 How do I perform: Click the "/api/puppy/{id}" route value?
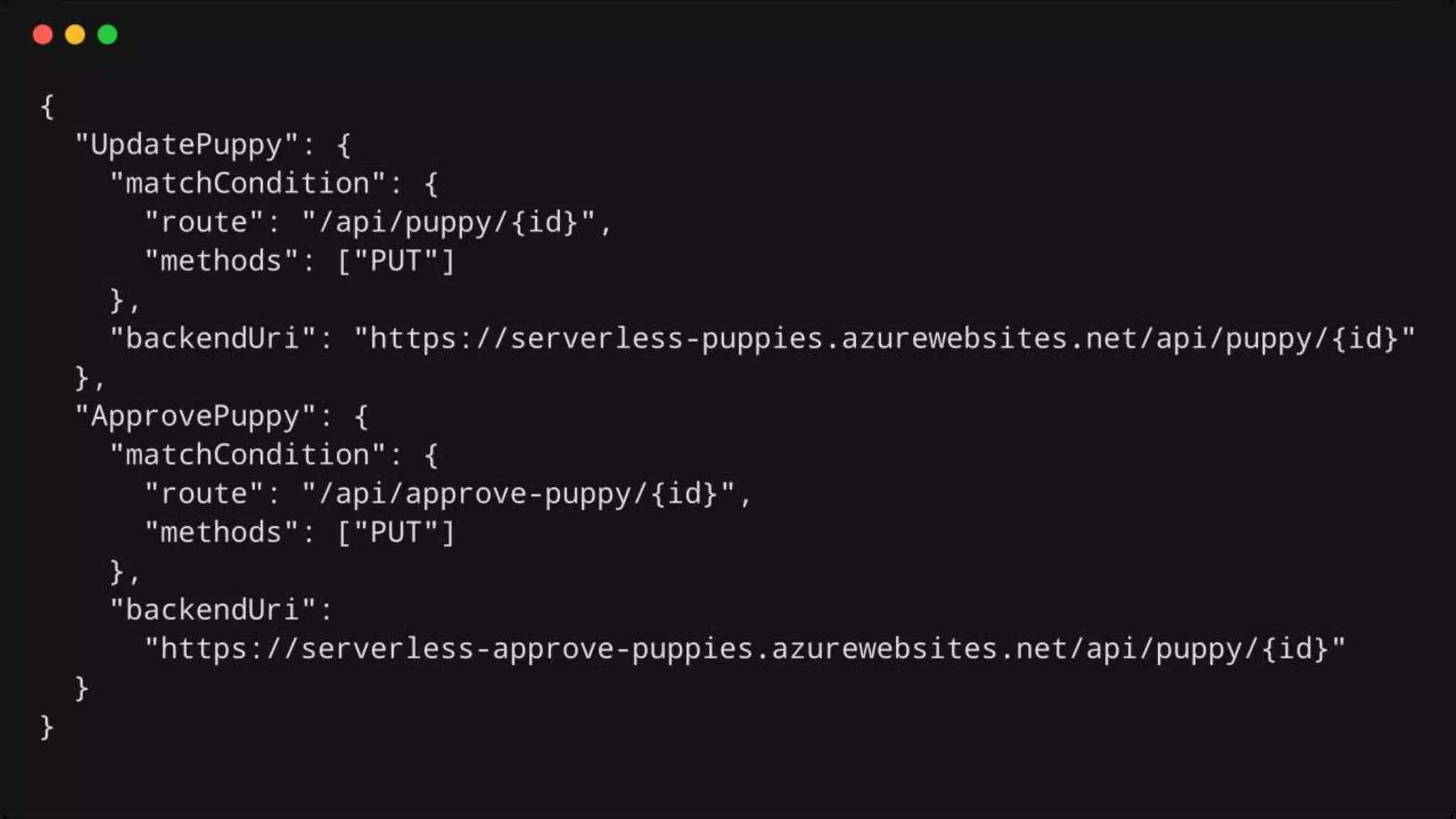(449, 223)
